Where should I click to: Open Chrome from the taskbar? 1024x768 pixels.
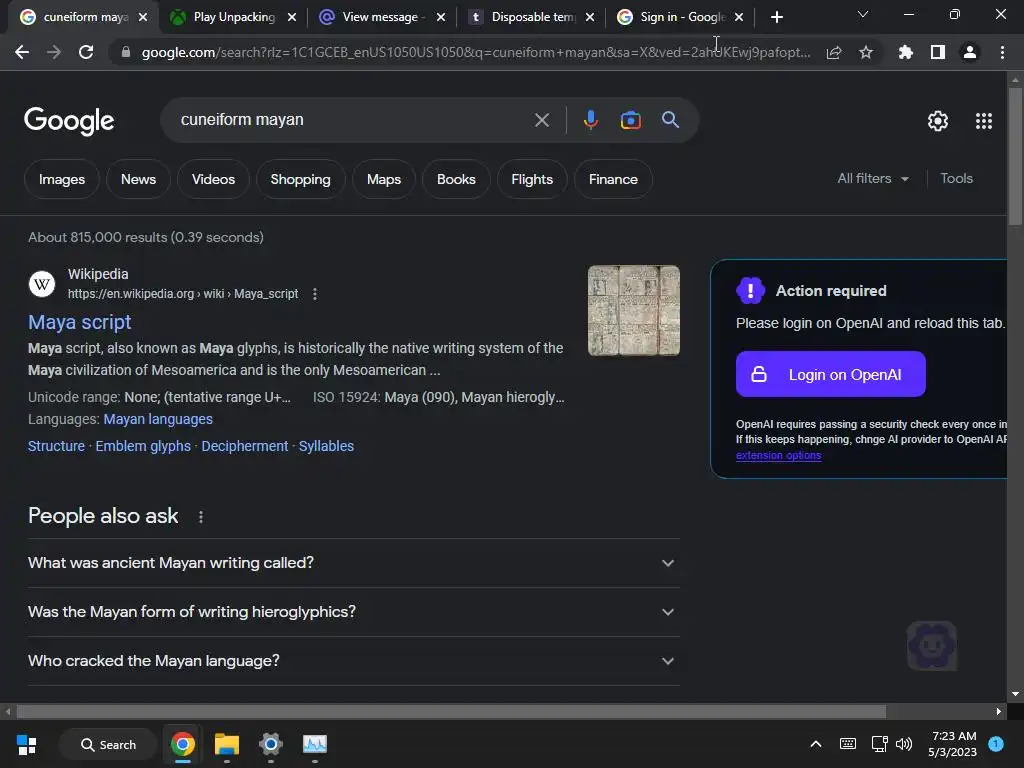click(x=183, y=744)
